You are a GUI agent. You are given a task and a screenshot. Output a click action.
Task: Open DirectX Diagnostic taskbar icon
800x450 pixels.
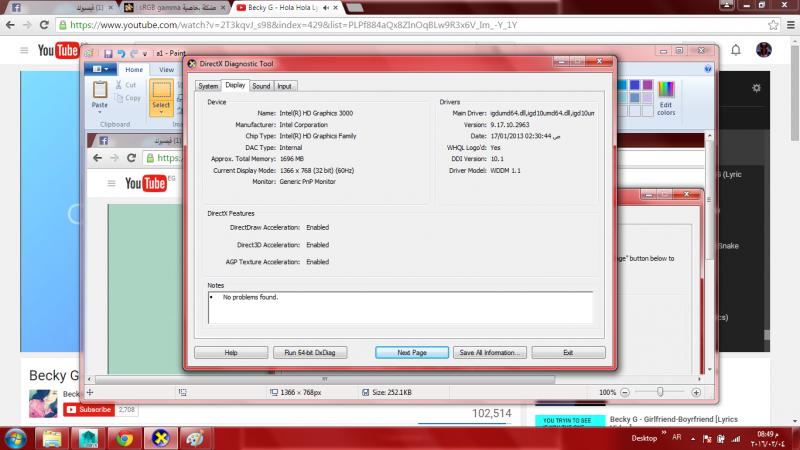(x=160, y=438)
